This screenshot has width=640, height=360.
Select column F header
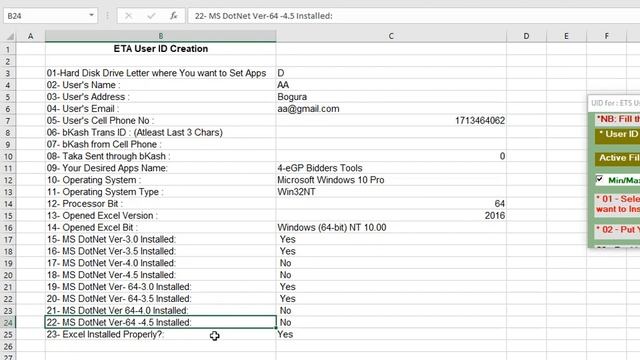click(x=607, y=36)
